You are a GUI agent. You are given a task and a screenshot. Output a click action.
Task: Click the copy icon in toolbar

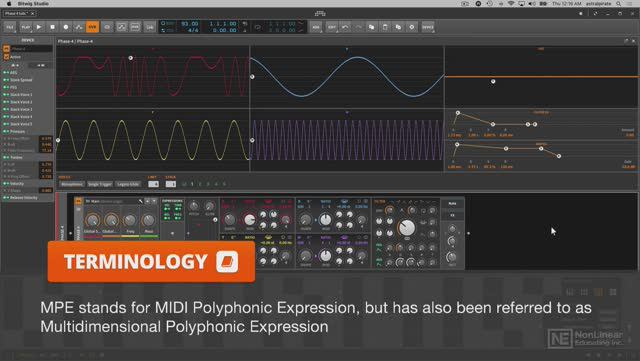point(371,27)
